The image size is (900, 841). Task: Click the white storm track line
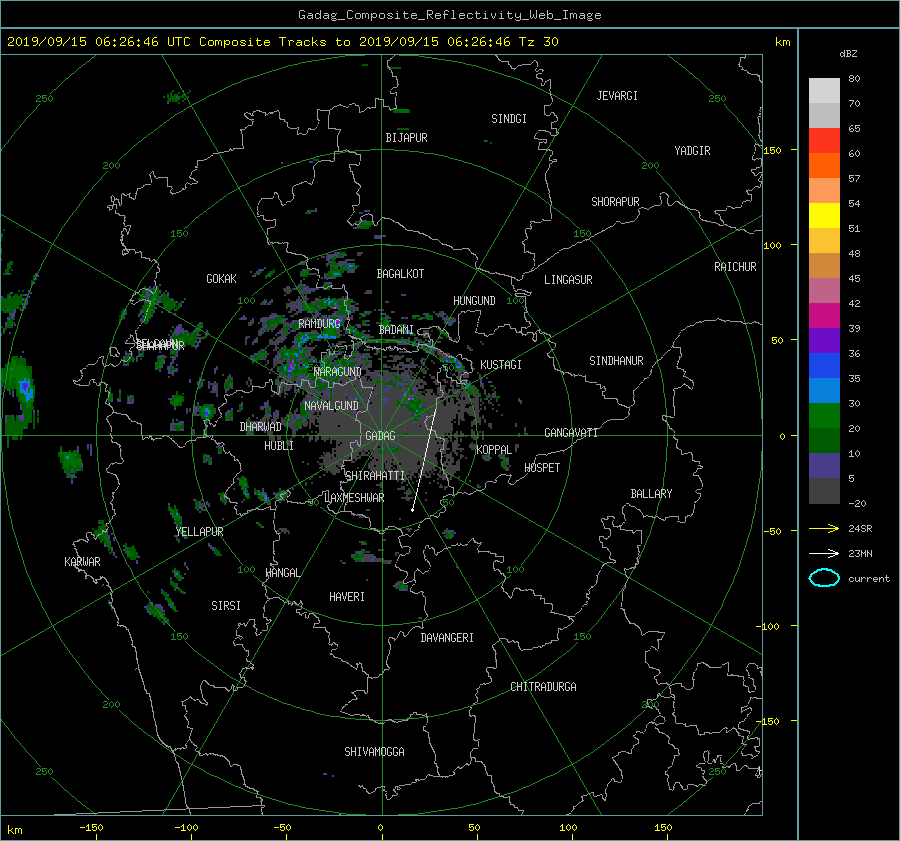click(424, 459)
